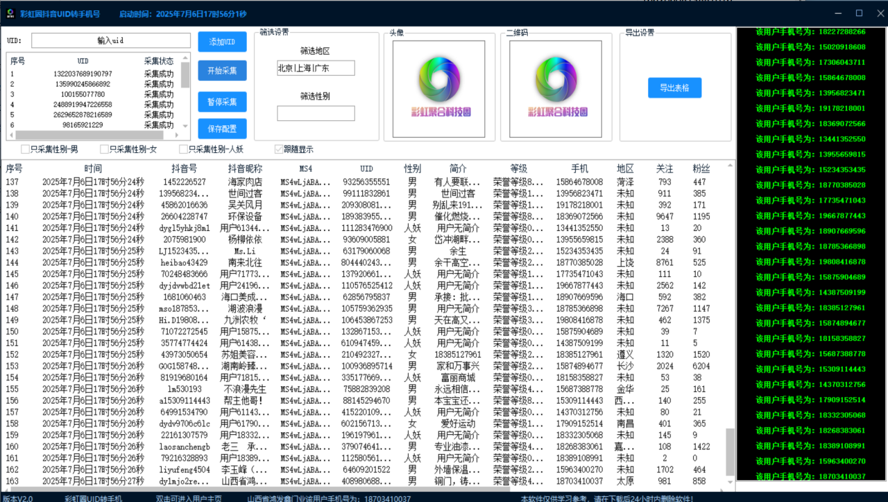Check the 只采集性别-人妖 option
Screen dimensions: 889x502
click(184, 149)
